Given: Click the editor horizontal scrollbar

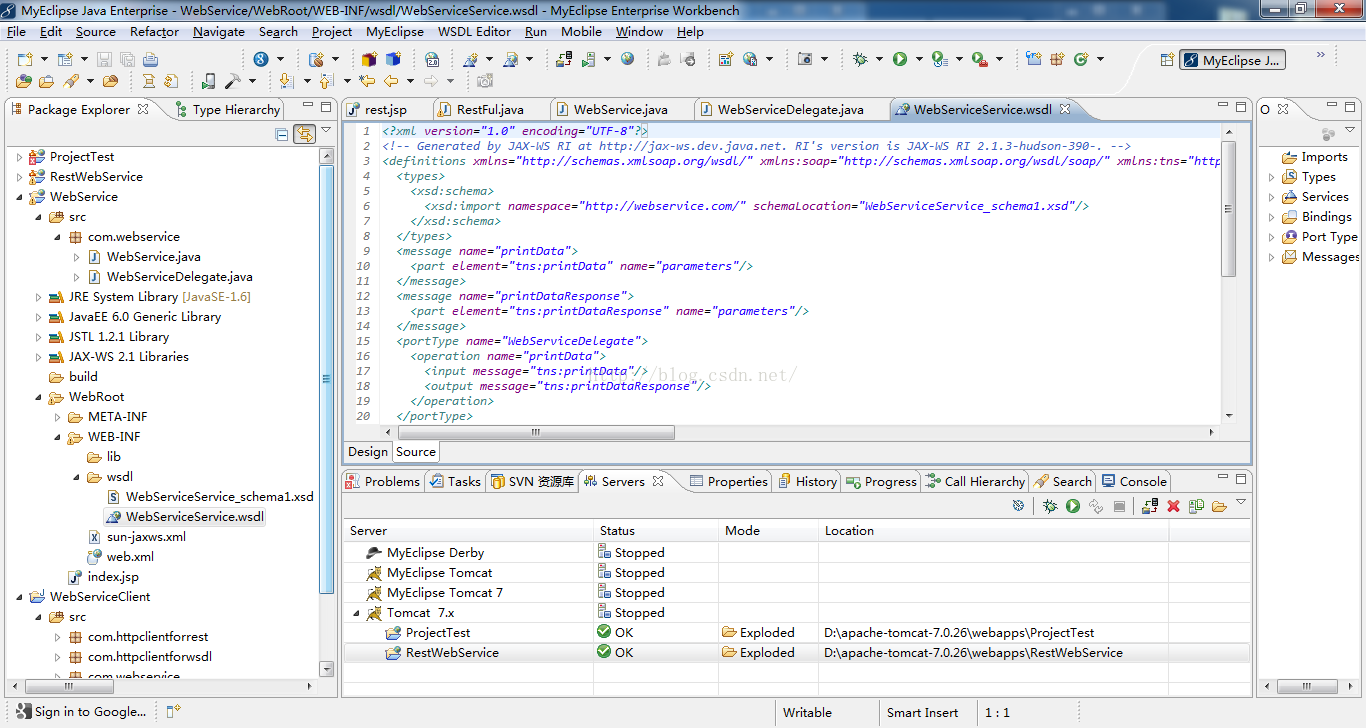Looking at the screenshot, I should coord(536,433).
